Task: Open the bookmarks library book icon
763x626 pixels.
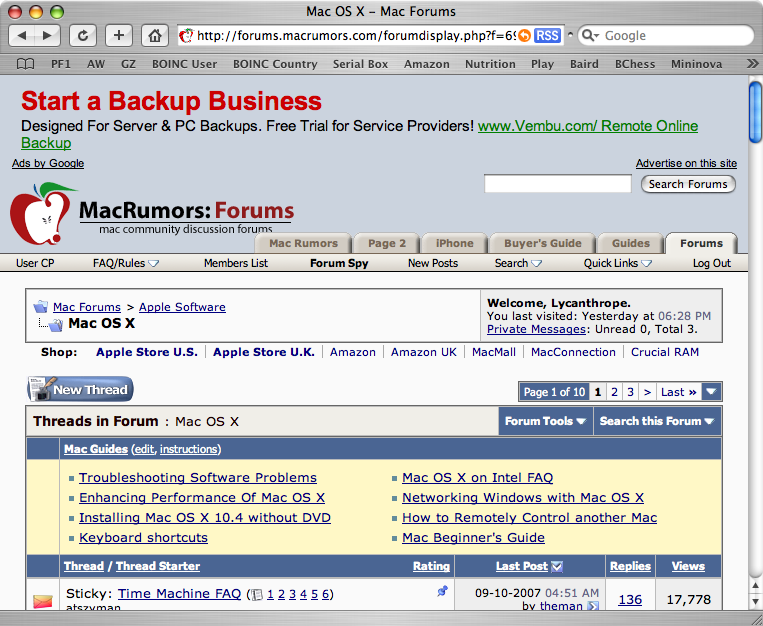Action: coord(25,64)
